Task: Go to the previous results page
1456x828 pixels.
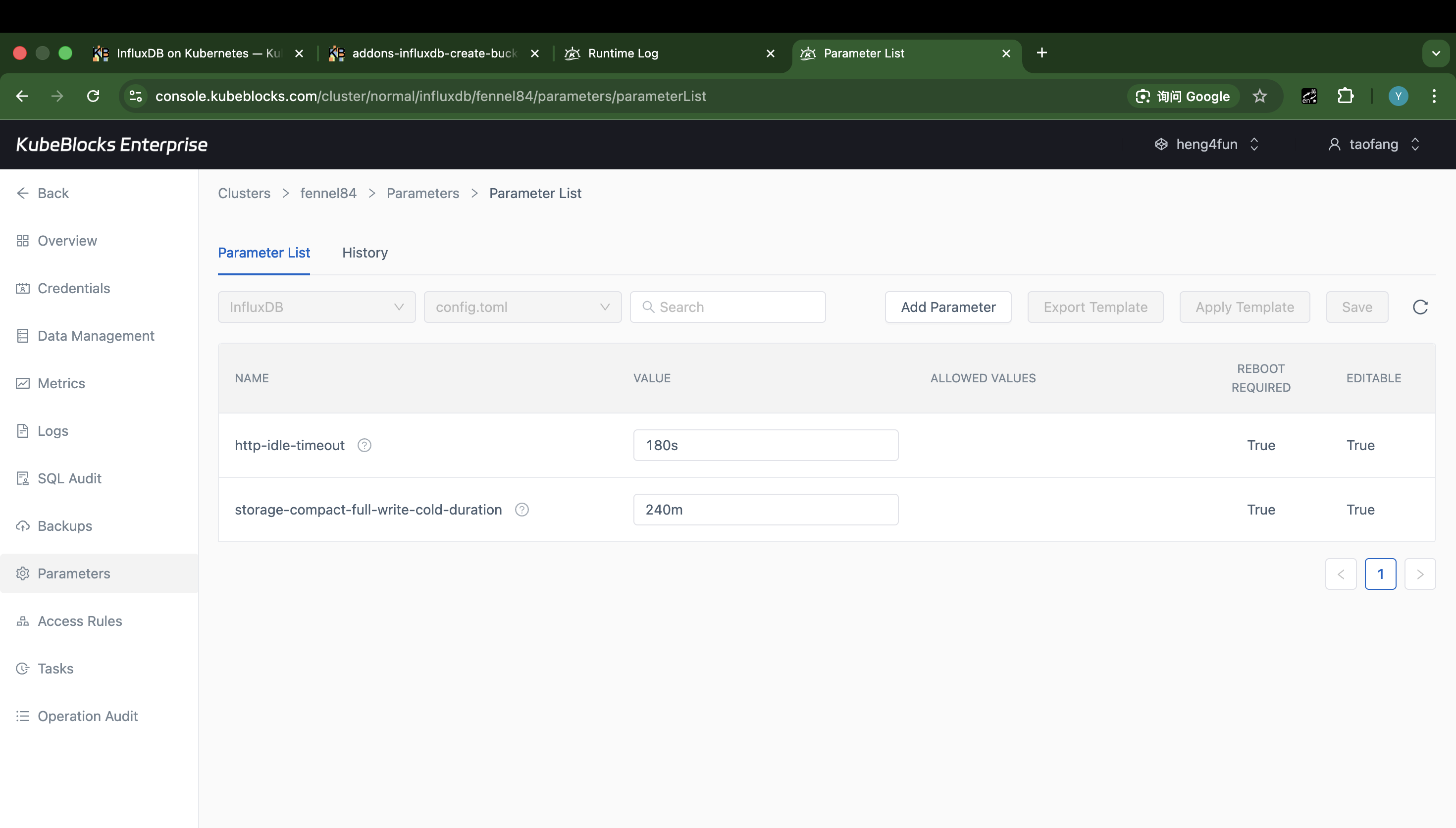Action: [1341, 574]
